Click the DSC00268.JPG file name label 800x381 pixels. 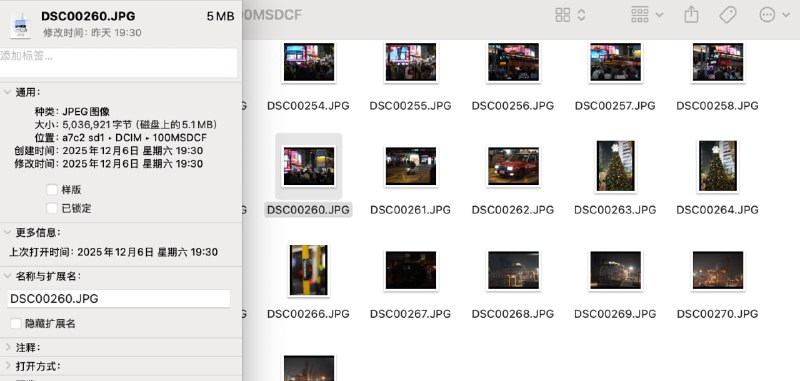pos(513,314)
